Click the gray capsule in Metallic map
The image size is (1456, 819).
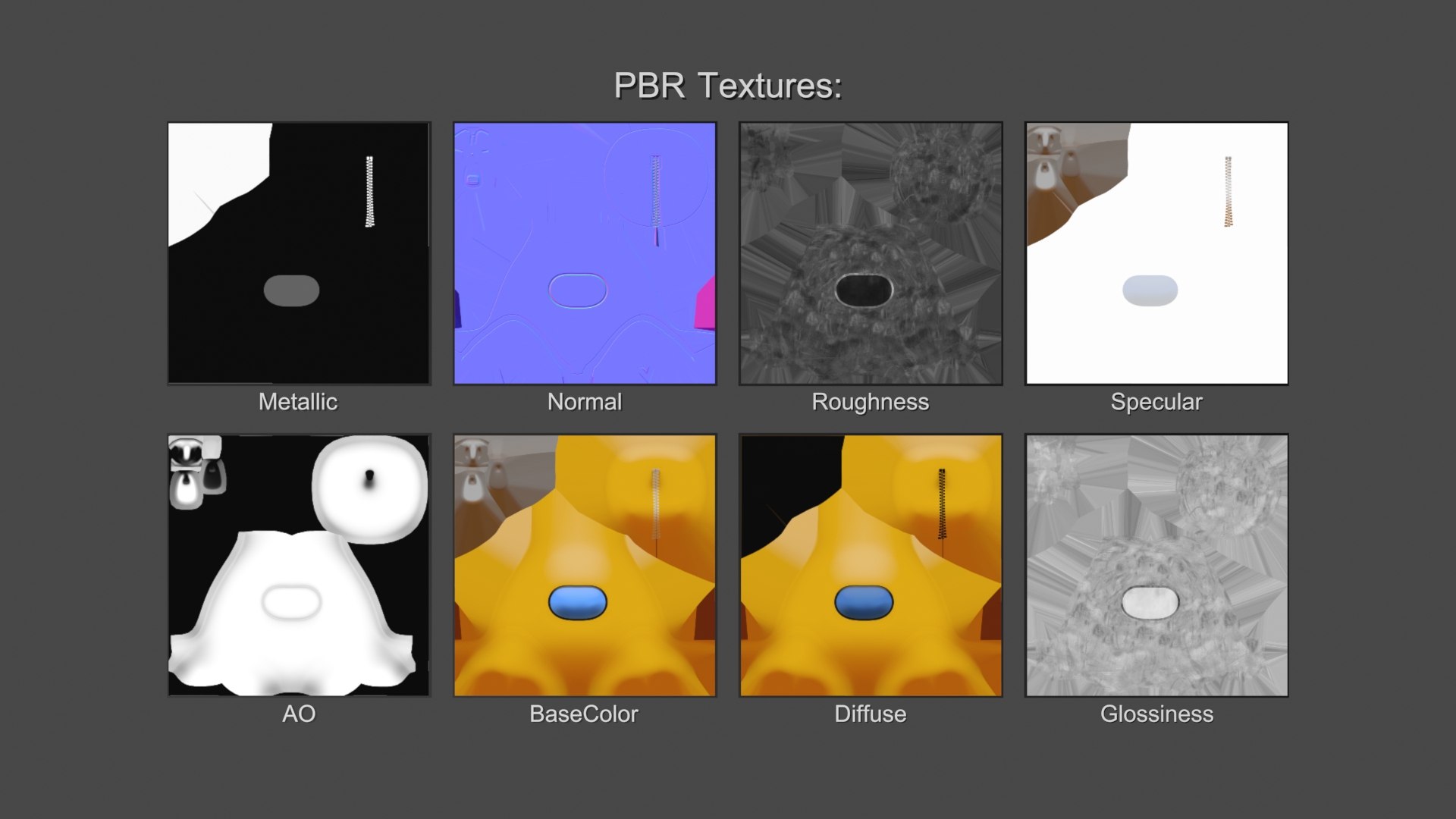291,290
